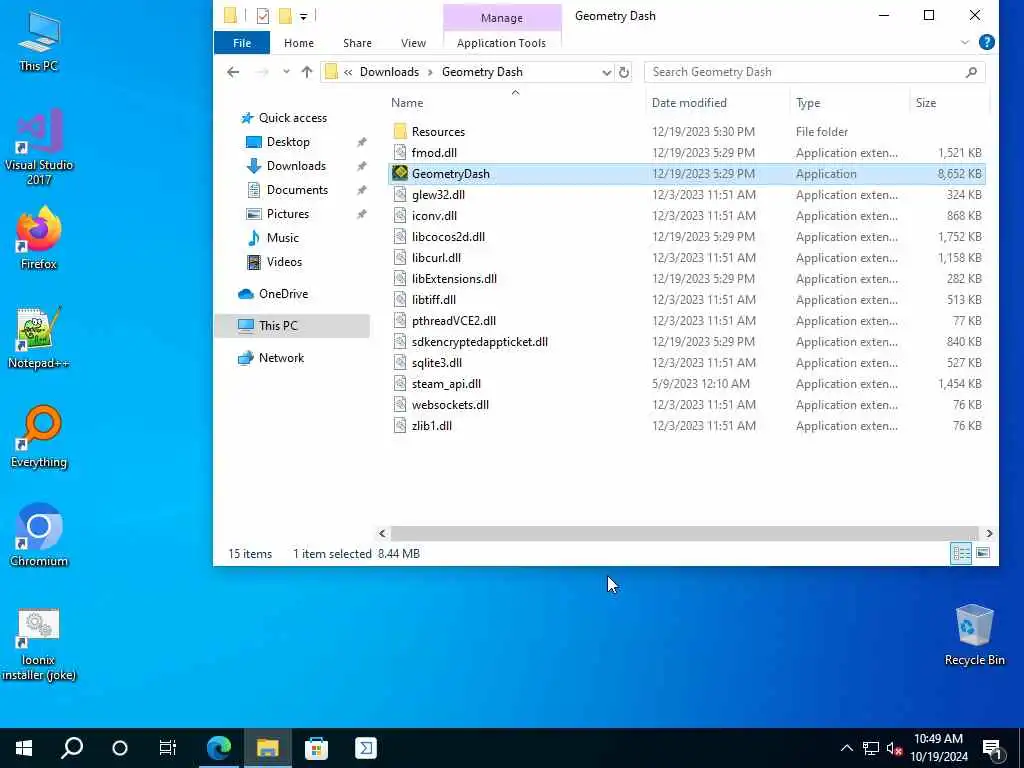Image resolution: width=1024 pixels, height=768 pixels.
Task: Unpin Documents from Quick access
Action: (x=361, y=190)
